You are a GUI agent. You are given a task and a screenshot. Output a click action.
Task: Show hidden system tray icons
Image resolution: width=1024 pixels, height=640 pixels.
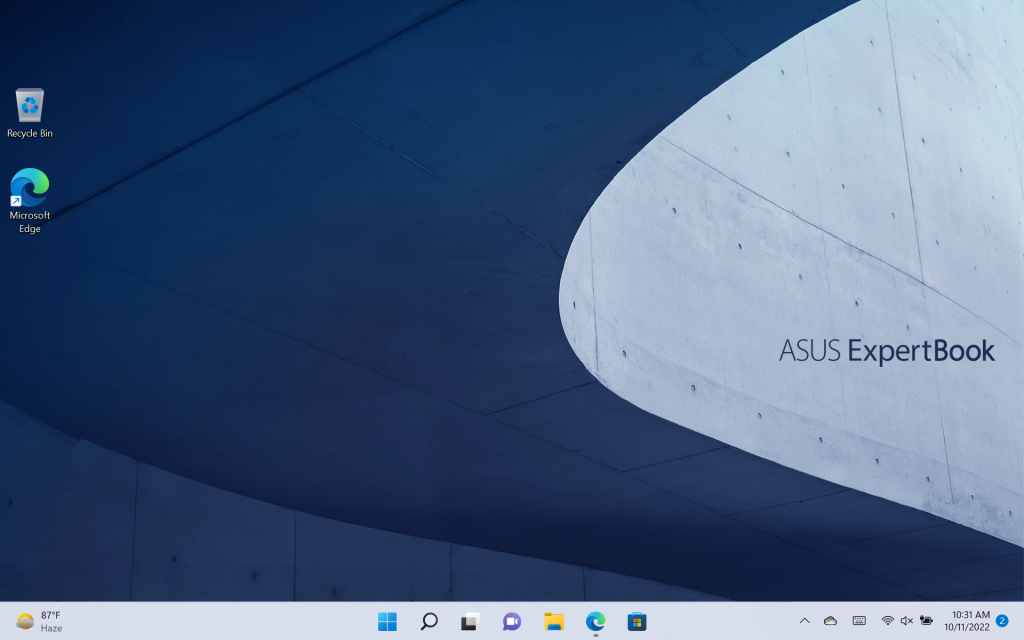click(x=805, y=621)
